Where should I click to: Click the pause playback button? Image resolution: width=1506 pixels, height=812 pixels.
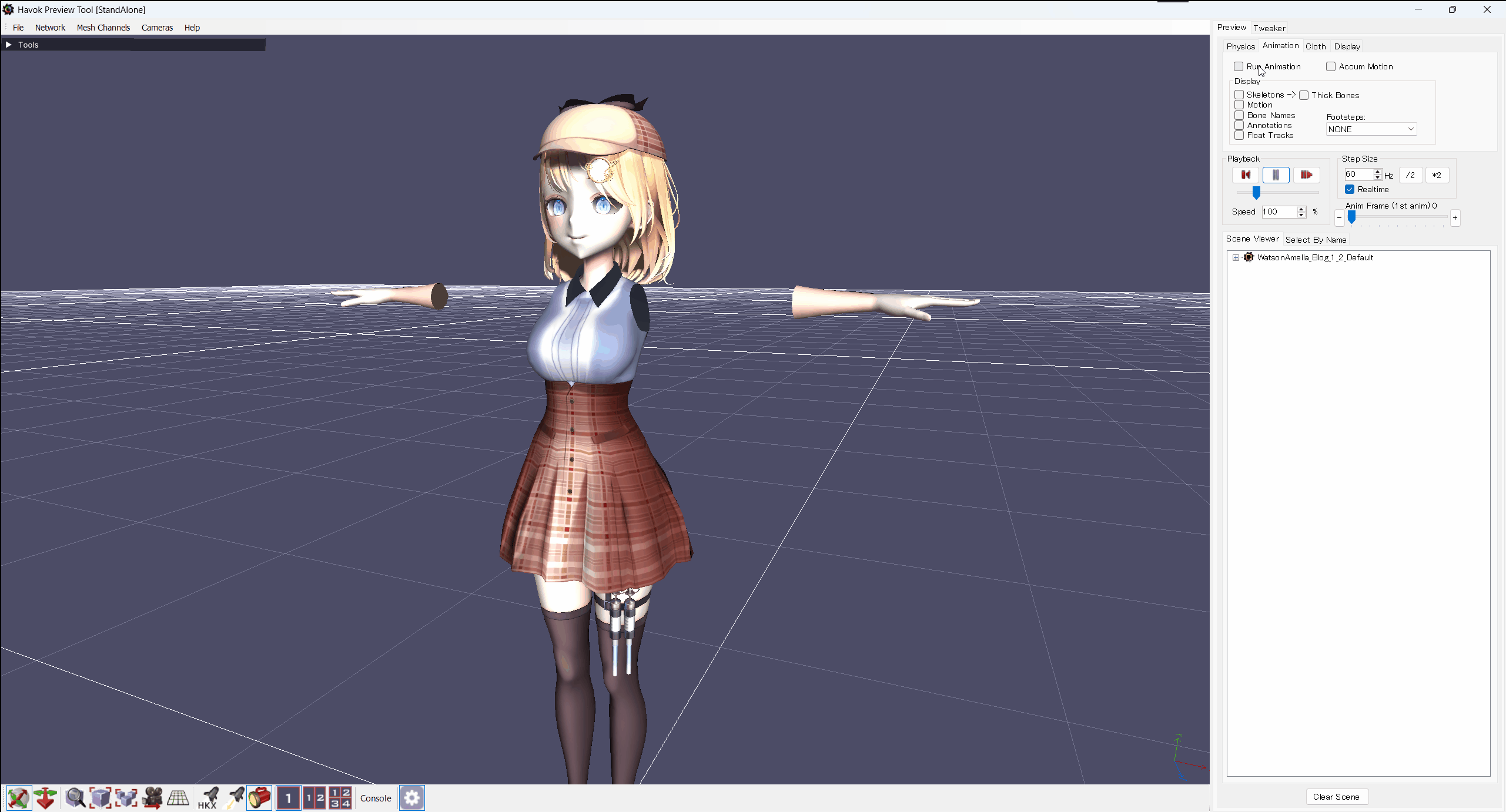tap(1276, 175)
